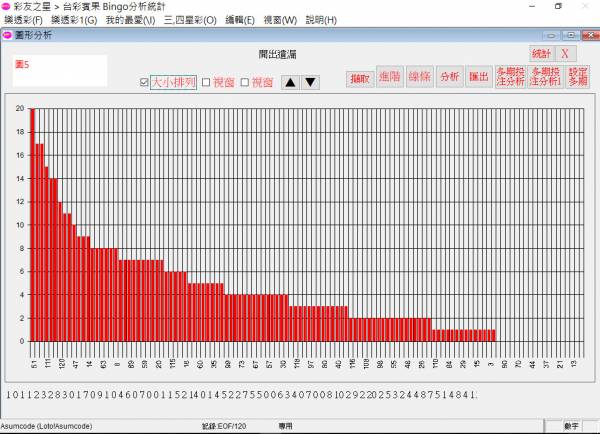Open the 說明(H) menu
The image size is (600, 434).
[x=321, y=20]
